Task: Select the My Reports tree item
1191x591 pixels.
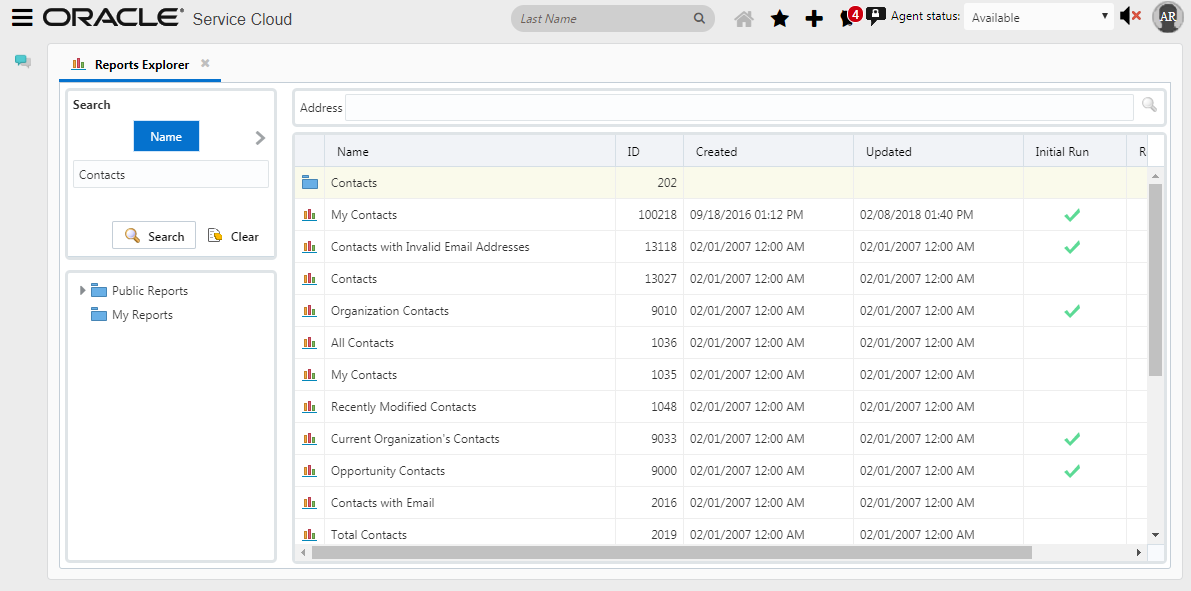Action: (142, 314)
